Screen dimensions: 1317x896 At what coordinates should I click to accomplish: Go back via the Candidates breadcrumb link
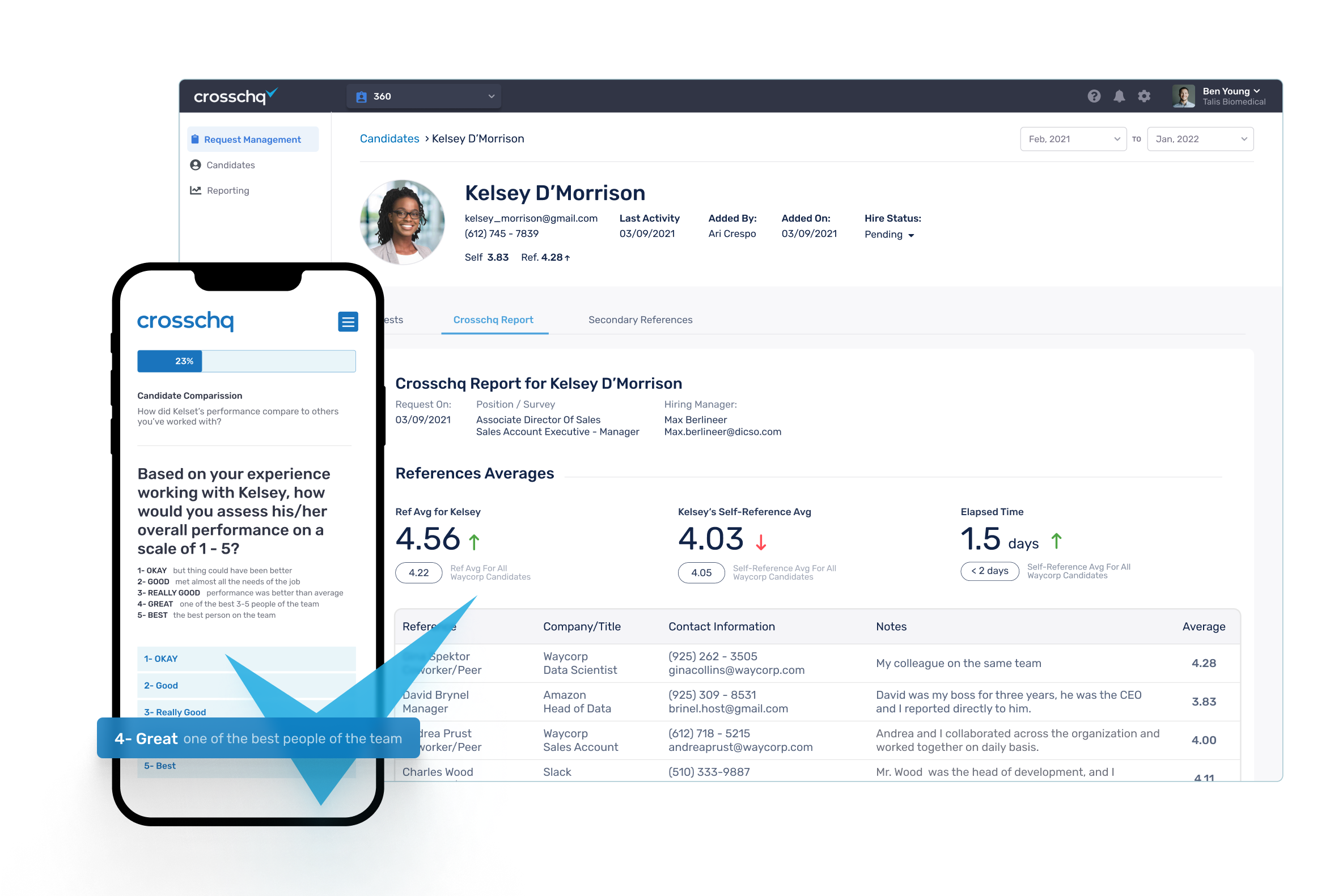(389, 139)
